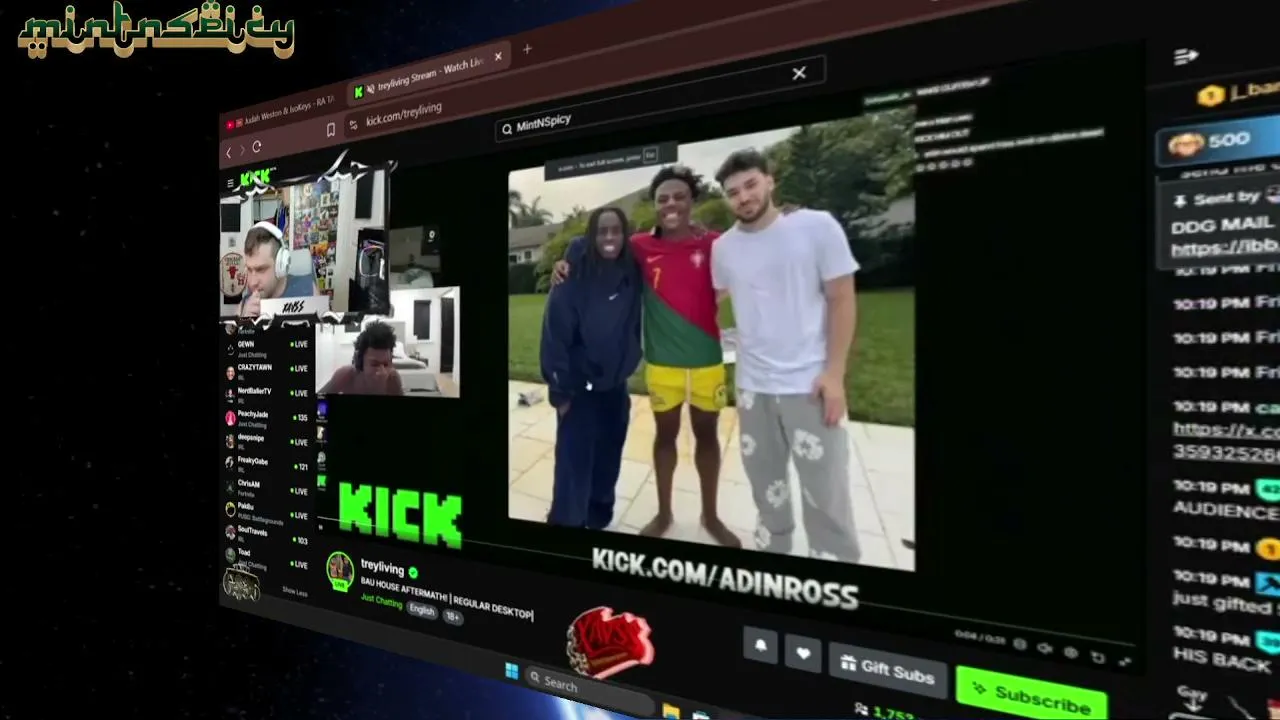
Task: Open FreakyGabe's channel in the sidebar
Action: (267, 465)
